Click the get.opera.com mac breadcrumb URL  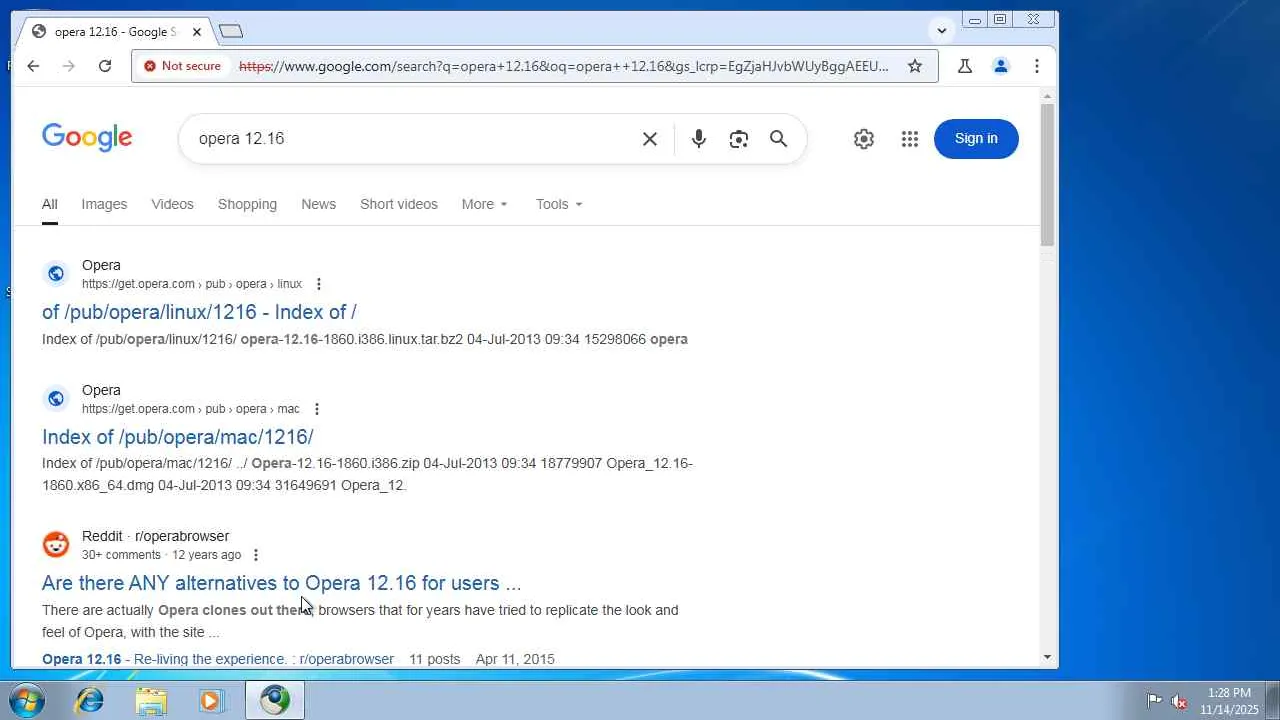191,409
